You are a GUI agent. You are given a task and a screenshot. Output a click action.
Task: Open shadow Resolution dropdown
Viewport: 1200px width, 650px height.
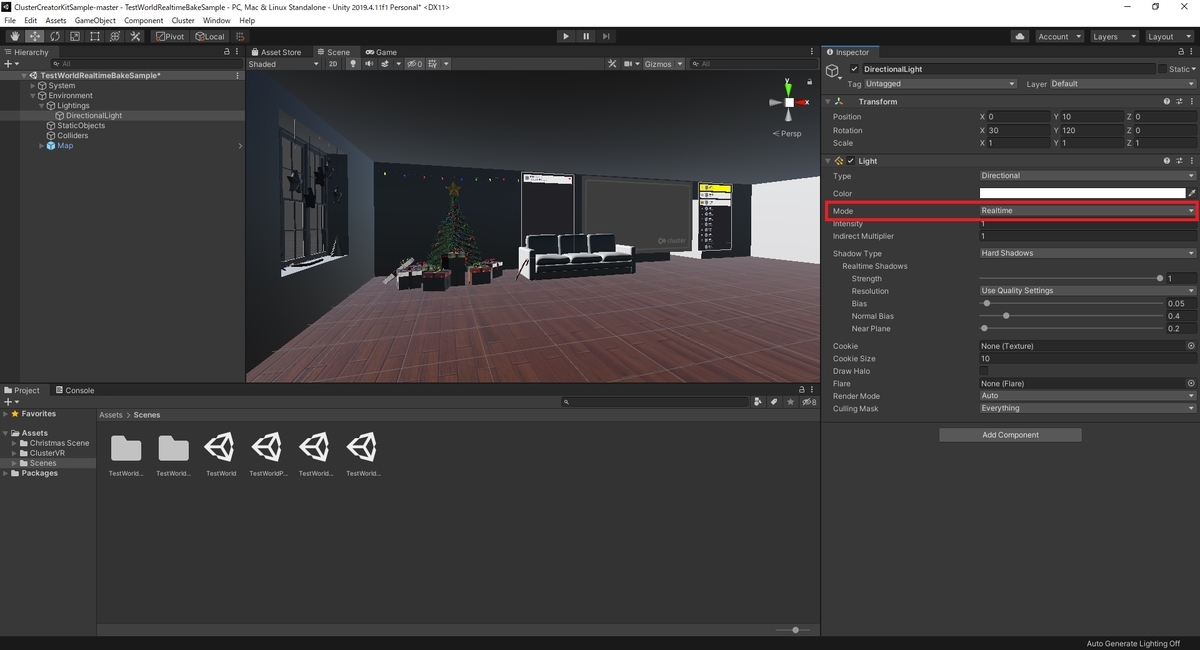[x=1087, y=291]
